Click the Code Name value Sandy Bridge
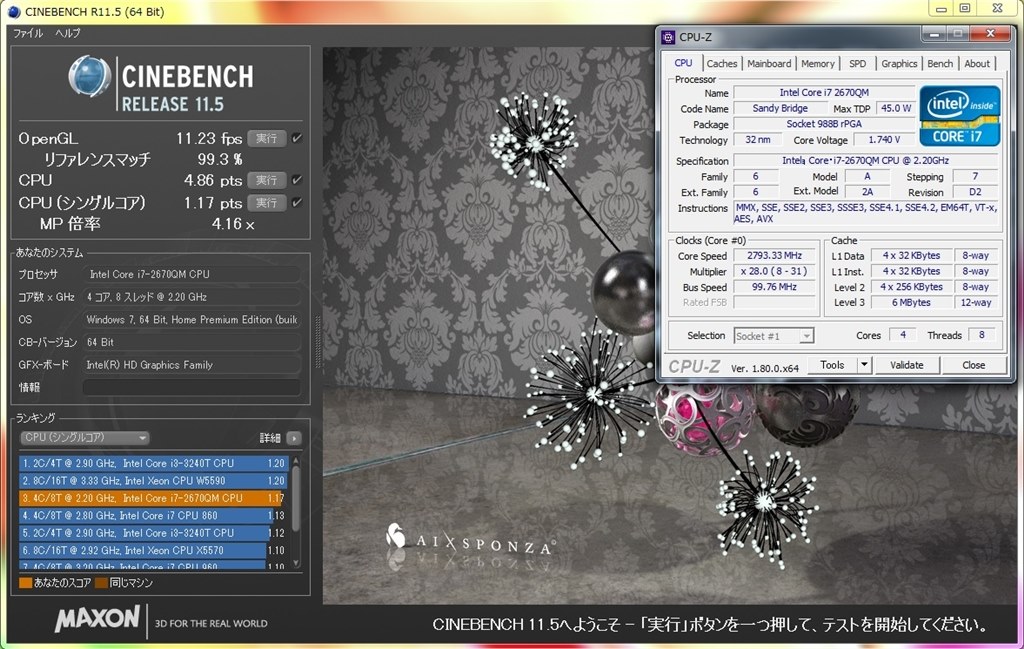This screenshot has width=1024, height=649. point(780,108)
